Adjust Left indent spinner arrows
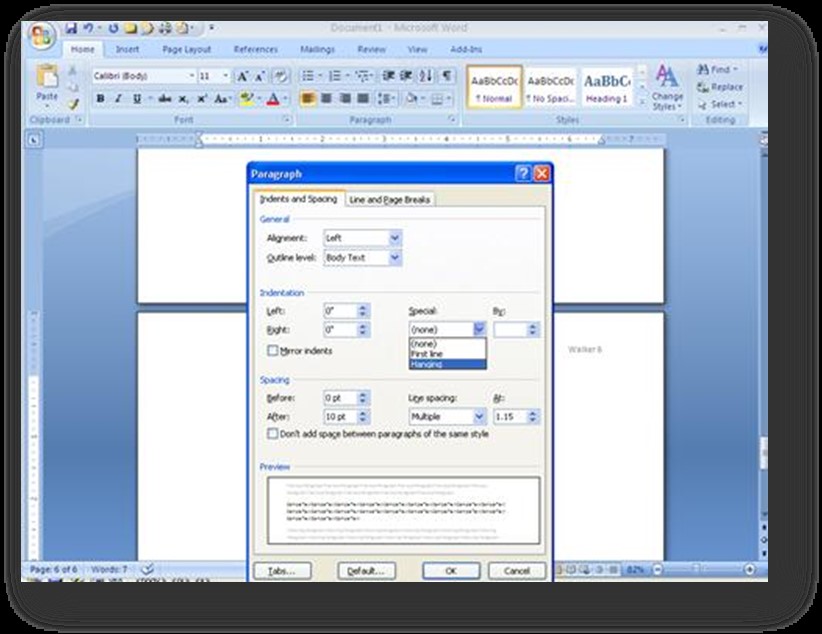This screenshot has height=634, width=822. point(363,310)
